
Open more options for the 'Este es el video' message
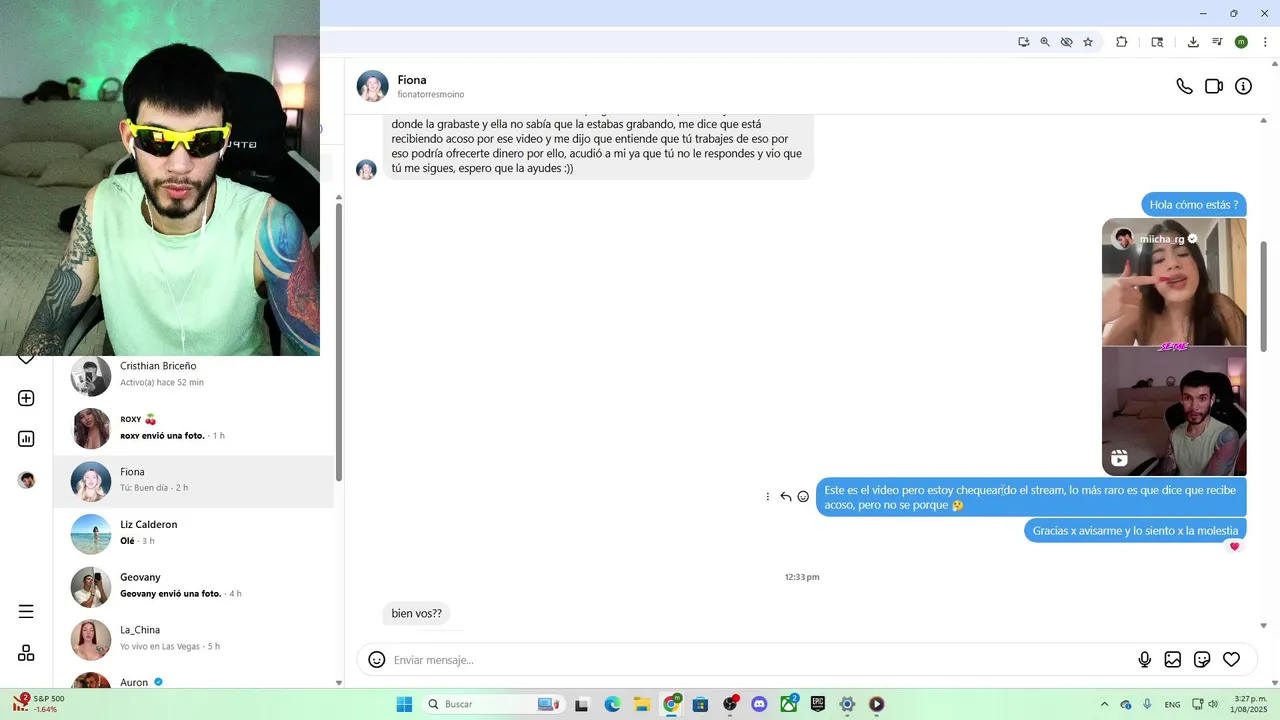768,497
